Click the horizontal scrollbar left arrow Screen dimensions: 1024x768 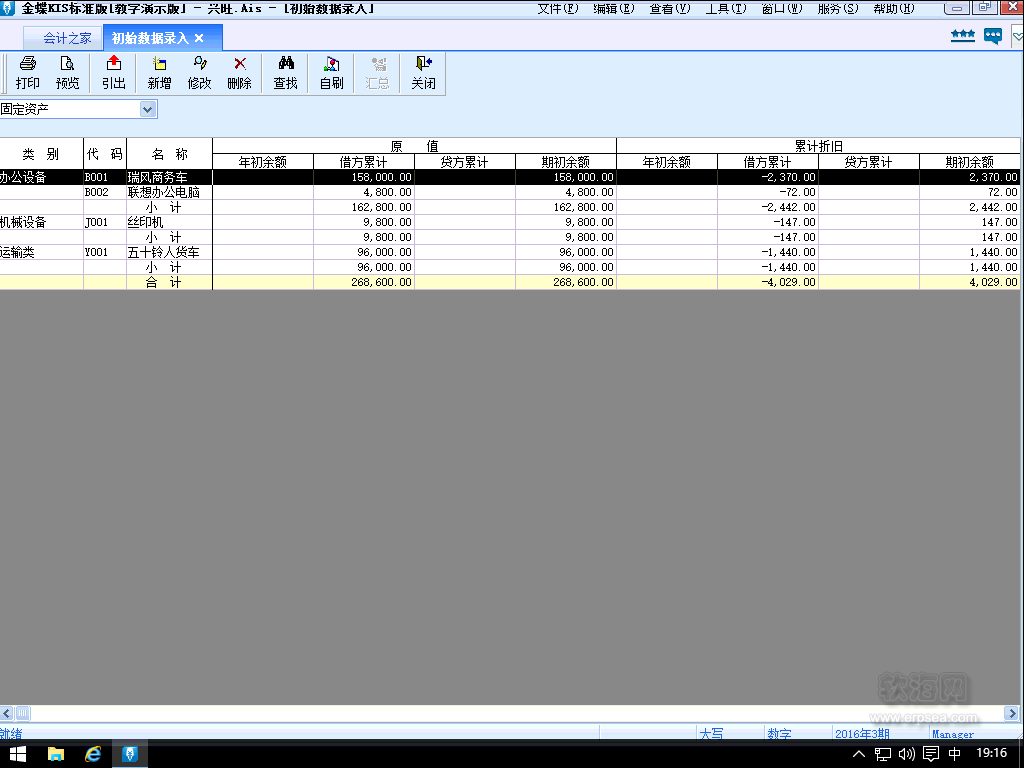[7, 713]
